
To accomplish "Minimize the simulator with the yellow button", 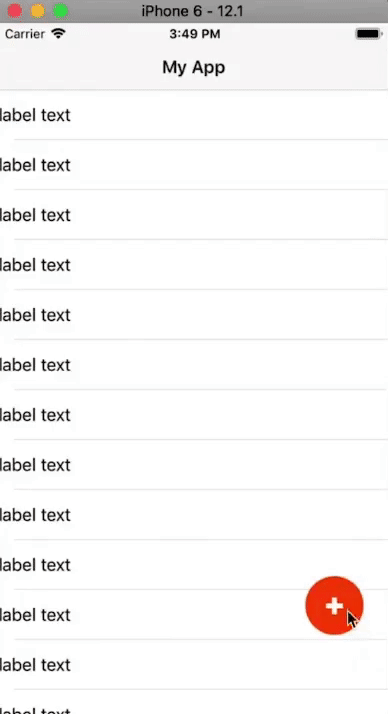I will (x=38, y=11).
